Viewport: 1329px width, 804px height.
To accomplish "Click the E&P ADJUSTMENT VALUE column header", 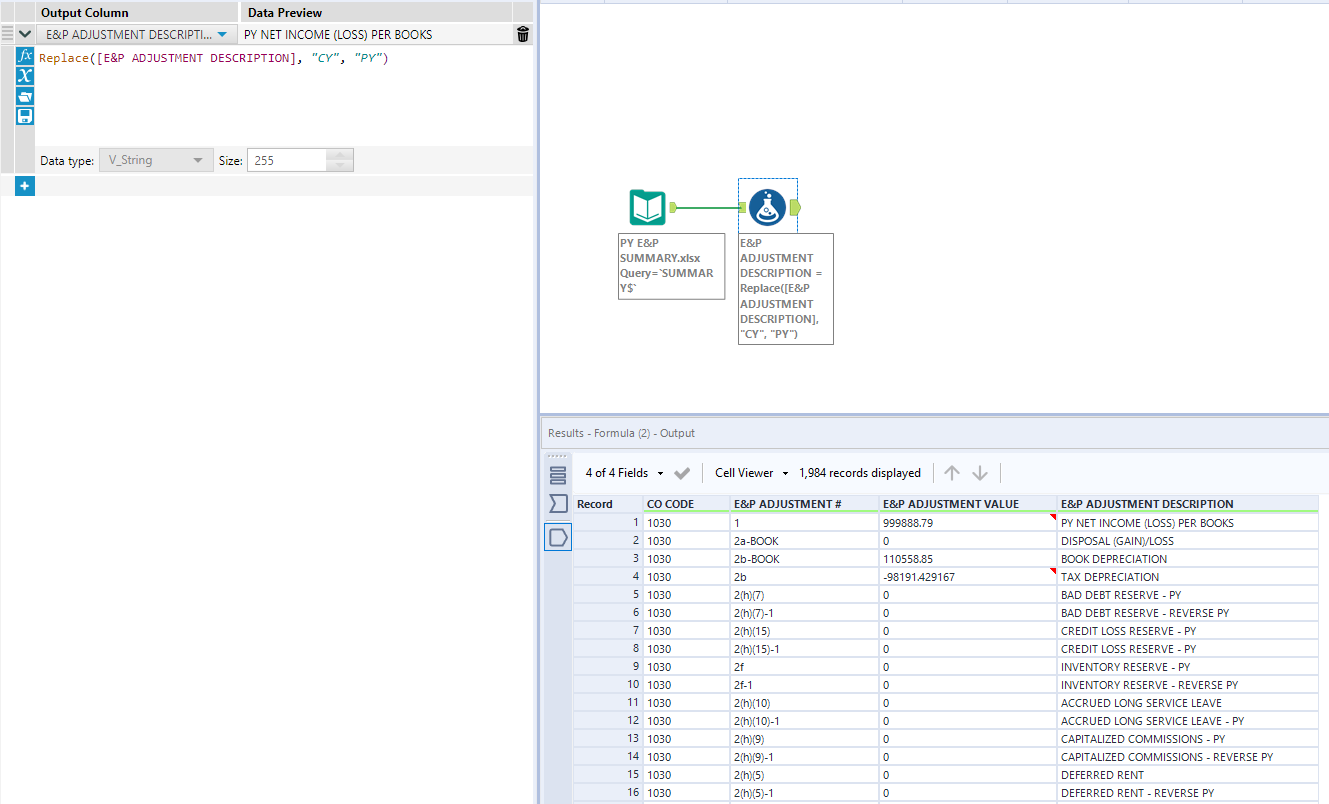I will click(948, 504).
